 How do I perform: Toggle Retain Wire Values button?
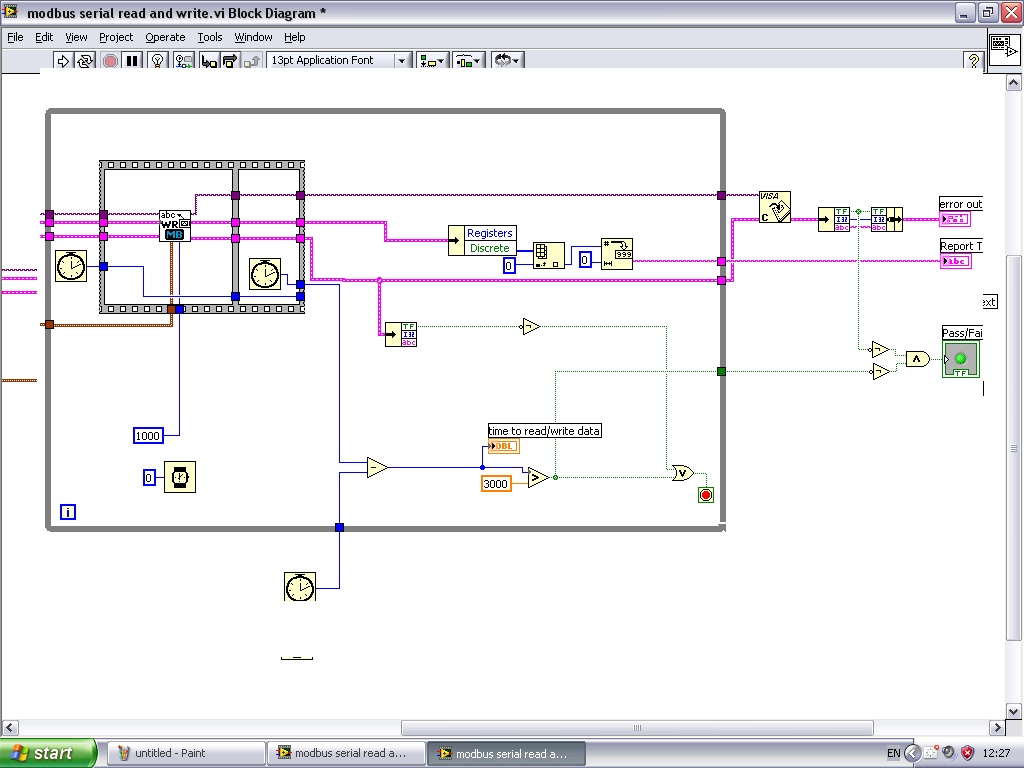[184, 61]
